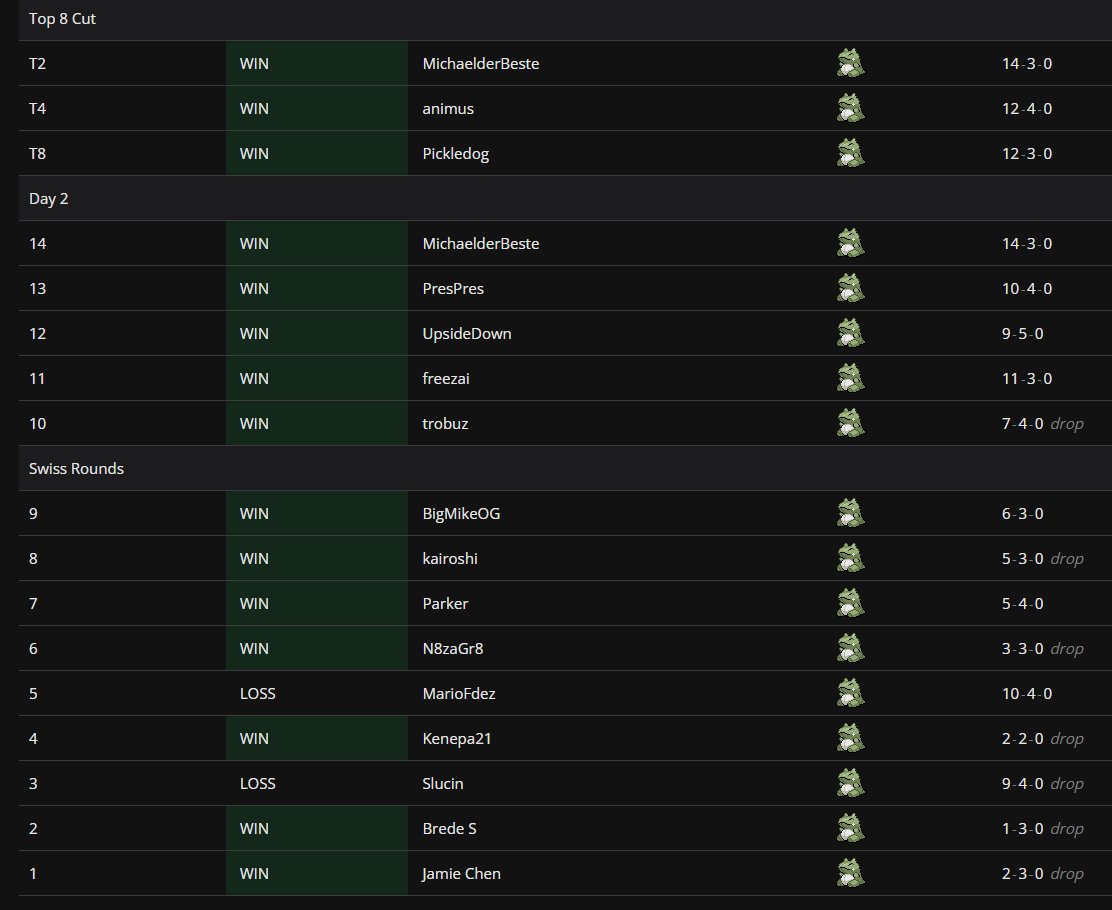Click the deck icon in the T2 MichaelderBeste row
This screenshot has height=910, width=1112.
click(850, 63)
